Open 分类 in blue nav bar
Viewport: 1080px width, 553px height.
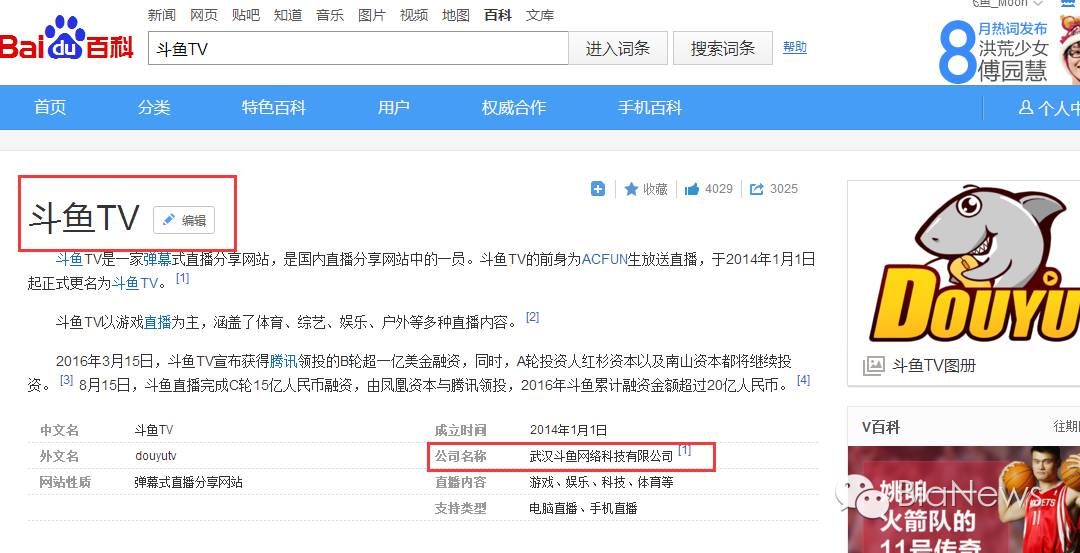click(154, 107)
